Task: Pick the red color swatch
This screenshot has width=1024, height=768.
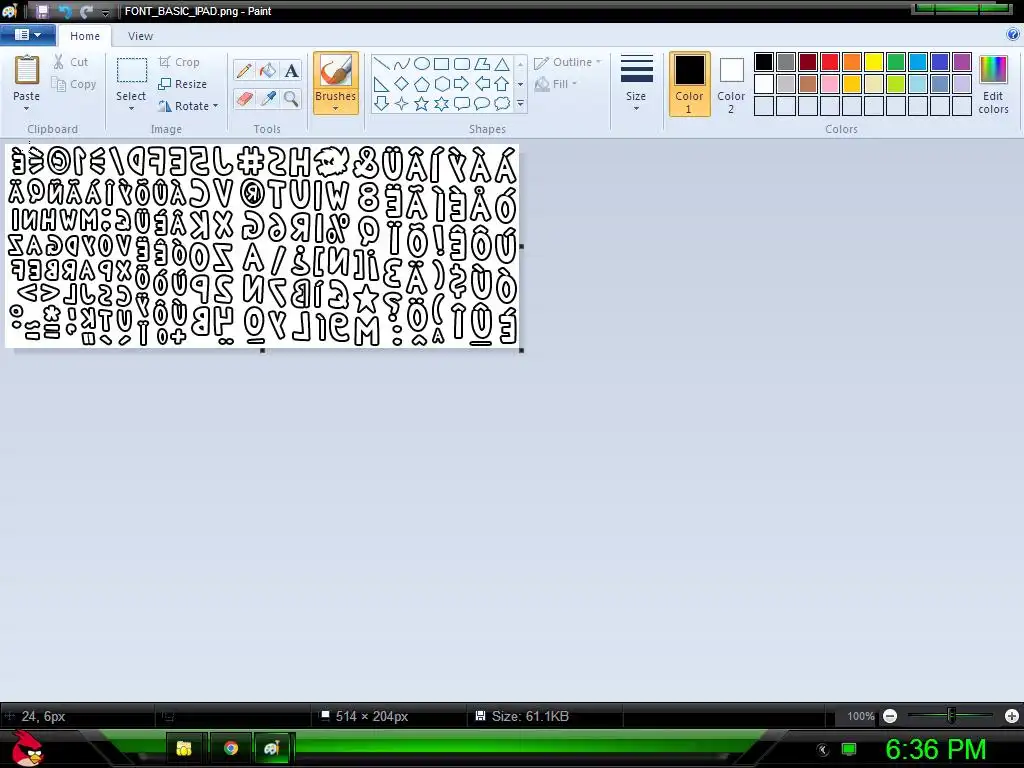Action: (829, 62)
